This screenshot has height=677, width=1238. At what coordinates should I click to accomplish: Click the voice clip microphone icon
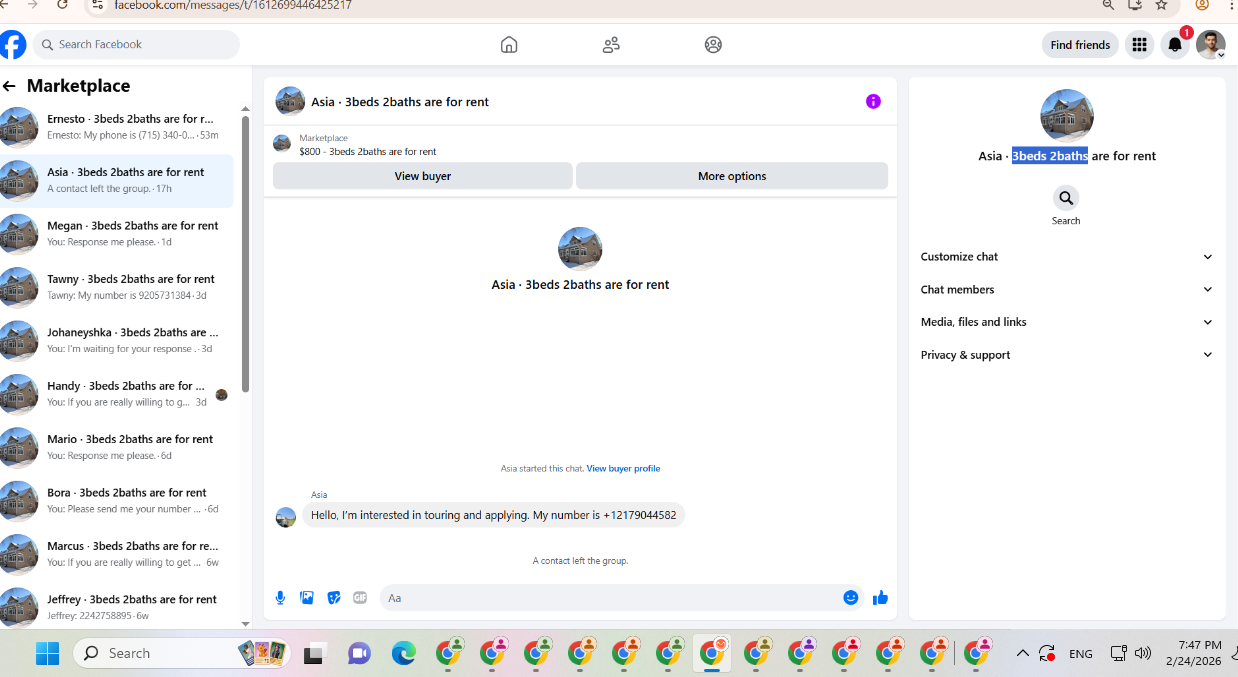pos(280,598)
